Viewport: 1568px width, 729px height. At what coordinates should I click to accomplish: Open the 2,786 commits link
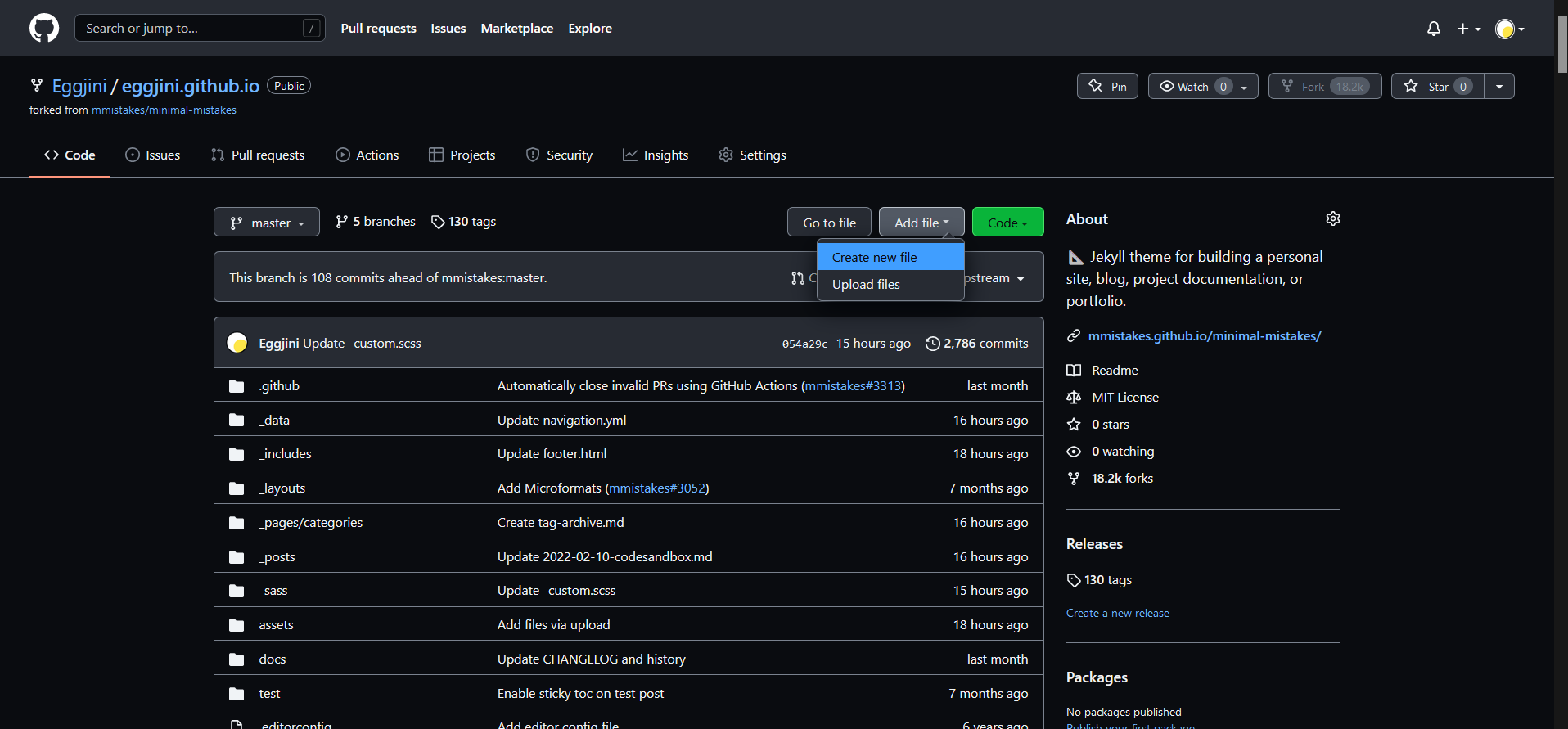[976, 344]
